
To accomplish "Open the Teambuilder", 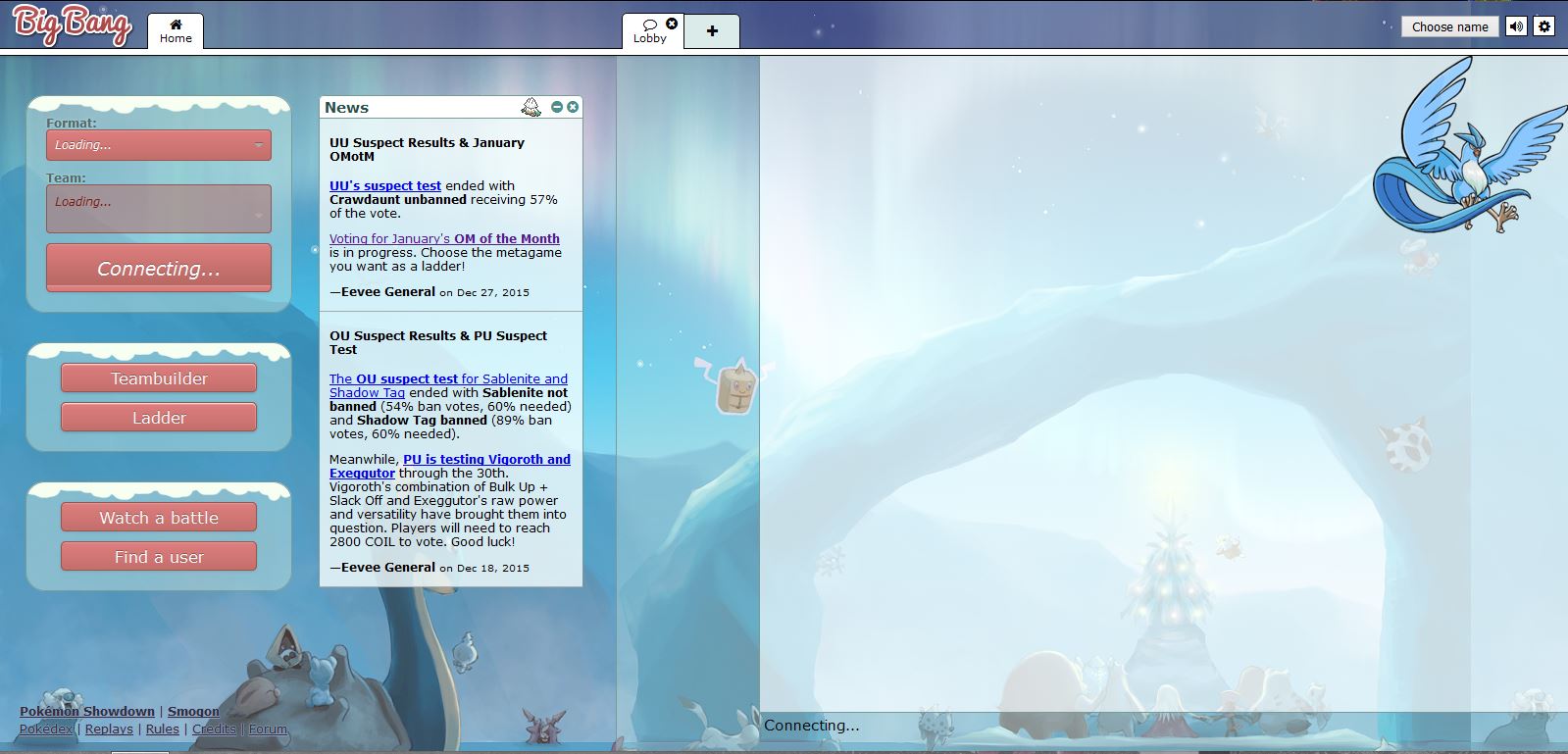I will pos(159,377).
